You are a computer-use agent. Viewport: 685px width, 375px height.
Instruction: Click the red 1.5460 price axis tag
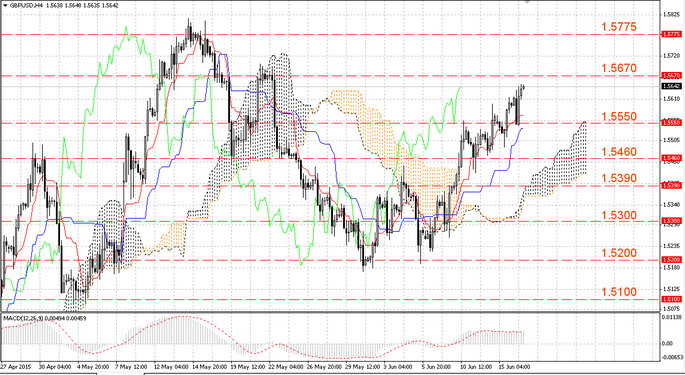click(x=671, y=157)
